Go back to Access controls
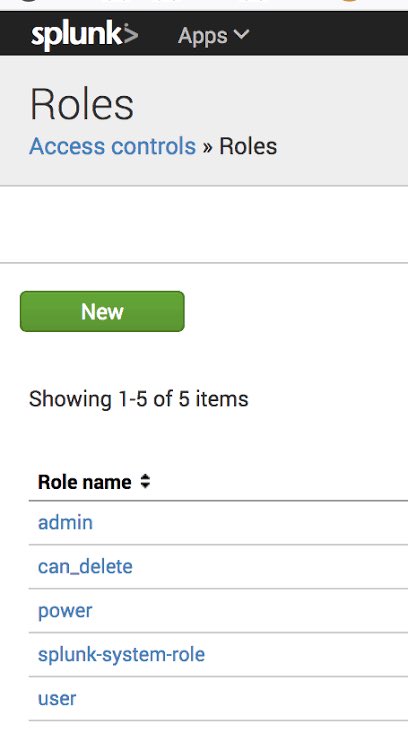 point(113,146)
